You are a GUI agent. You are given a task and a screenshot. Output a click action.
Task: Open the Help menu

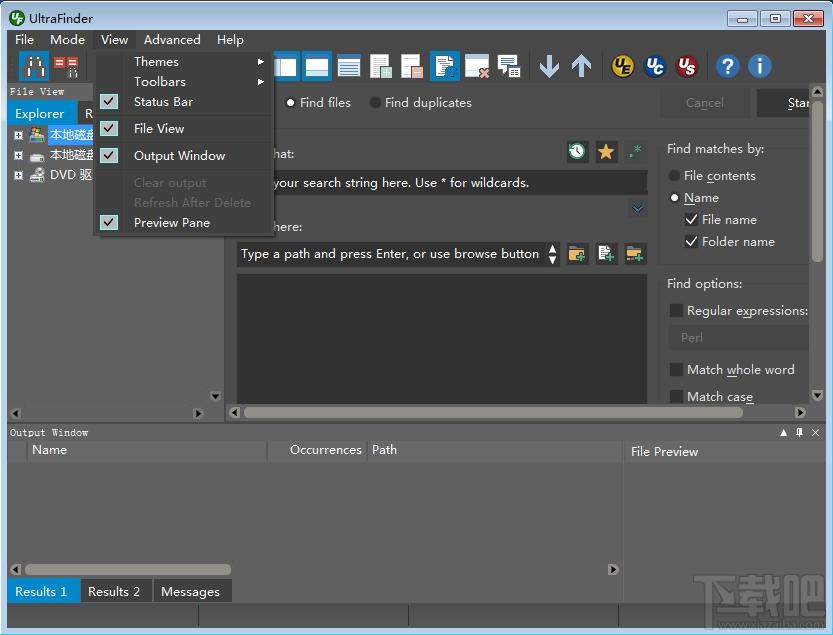coord(230,40)
